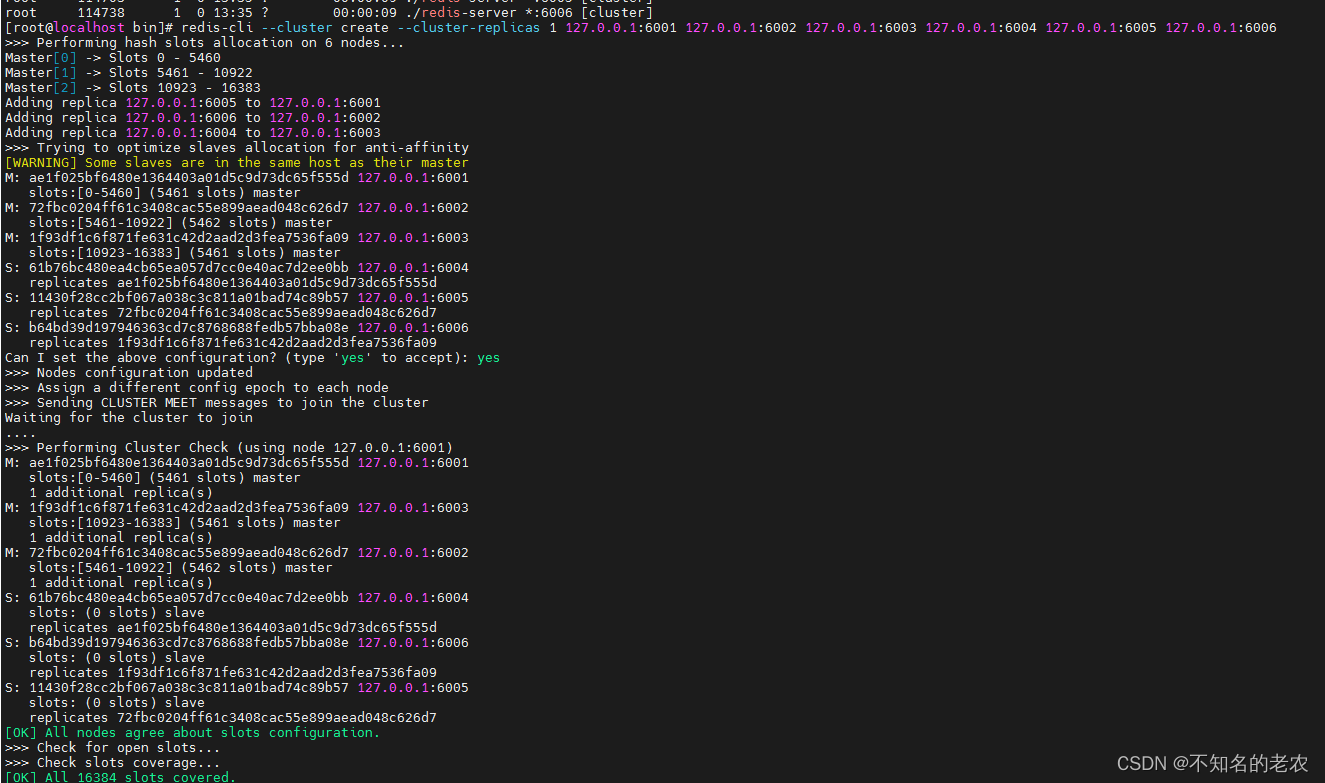
Task: Select the 'Master[0] -> Slots 0 - 5460' line
Action: tap(113, 58)
